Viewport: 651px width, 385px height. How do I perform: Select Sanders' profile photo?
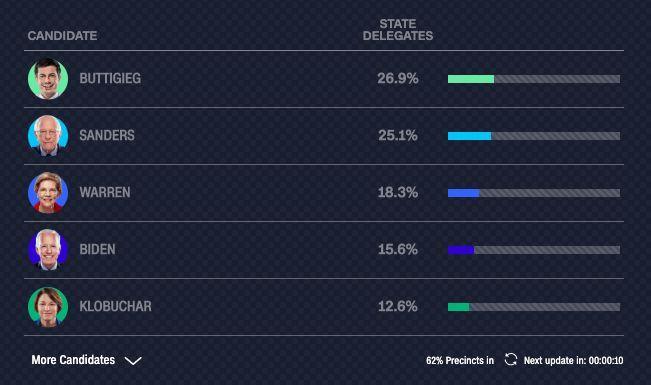click(x=48, y=136)
